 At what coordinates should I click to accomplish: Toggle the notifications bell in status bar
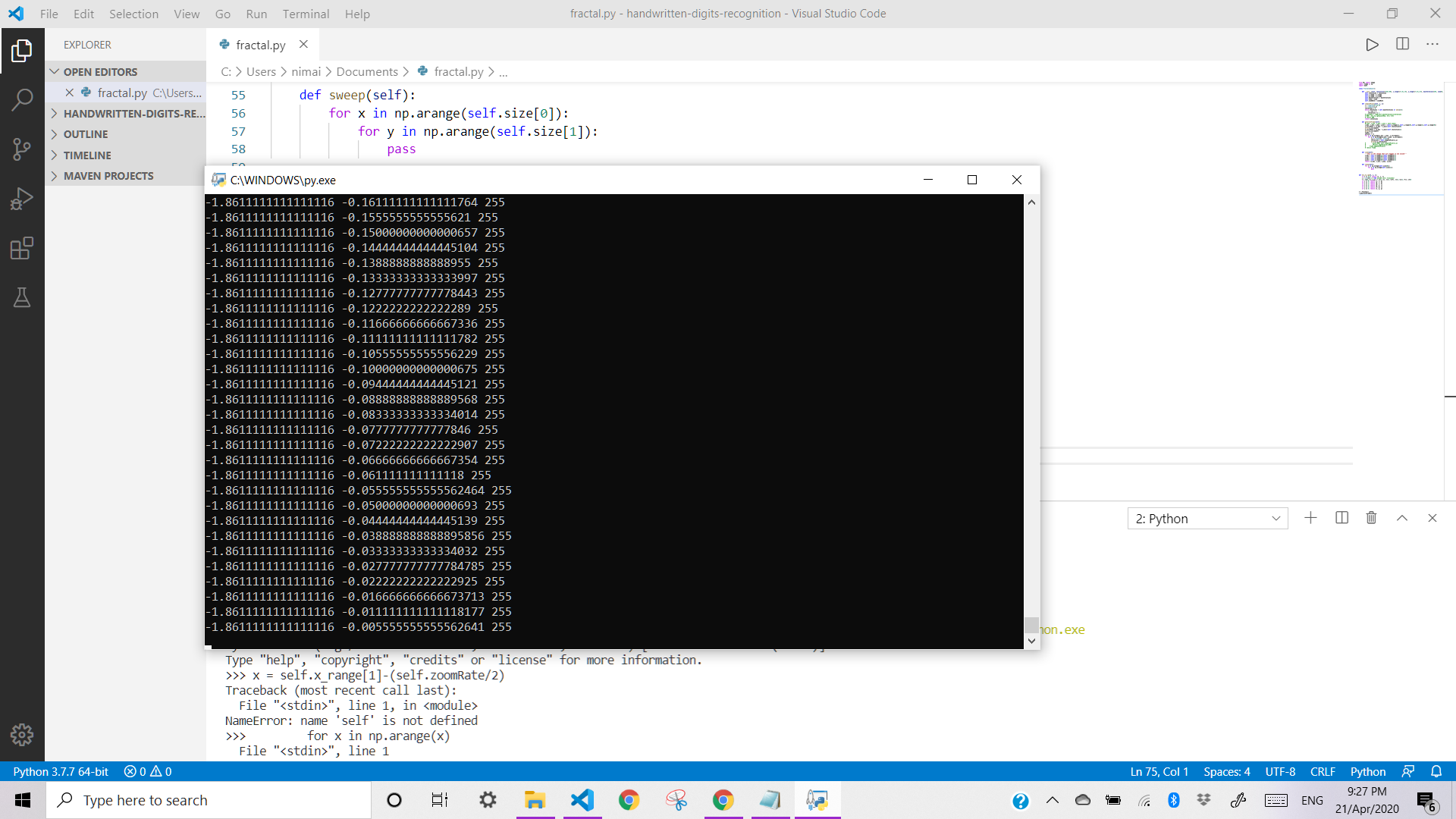coord(1436,771)
